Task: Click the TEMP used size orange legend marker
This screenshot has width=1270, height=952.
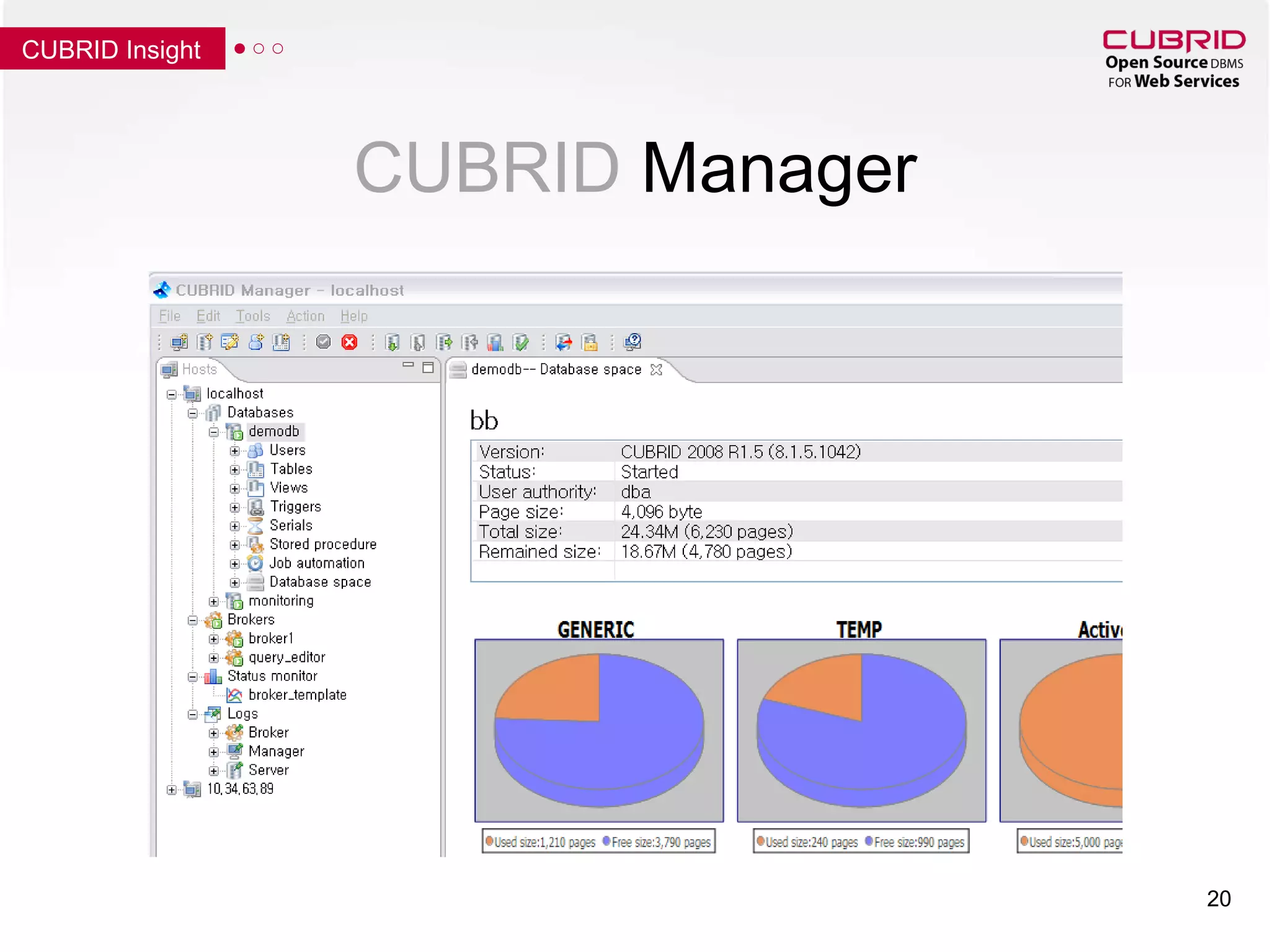Action: click(760, 841)
